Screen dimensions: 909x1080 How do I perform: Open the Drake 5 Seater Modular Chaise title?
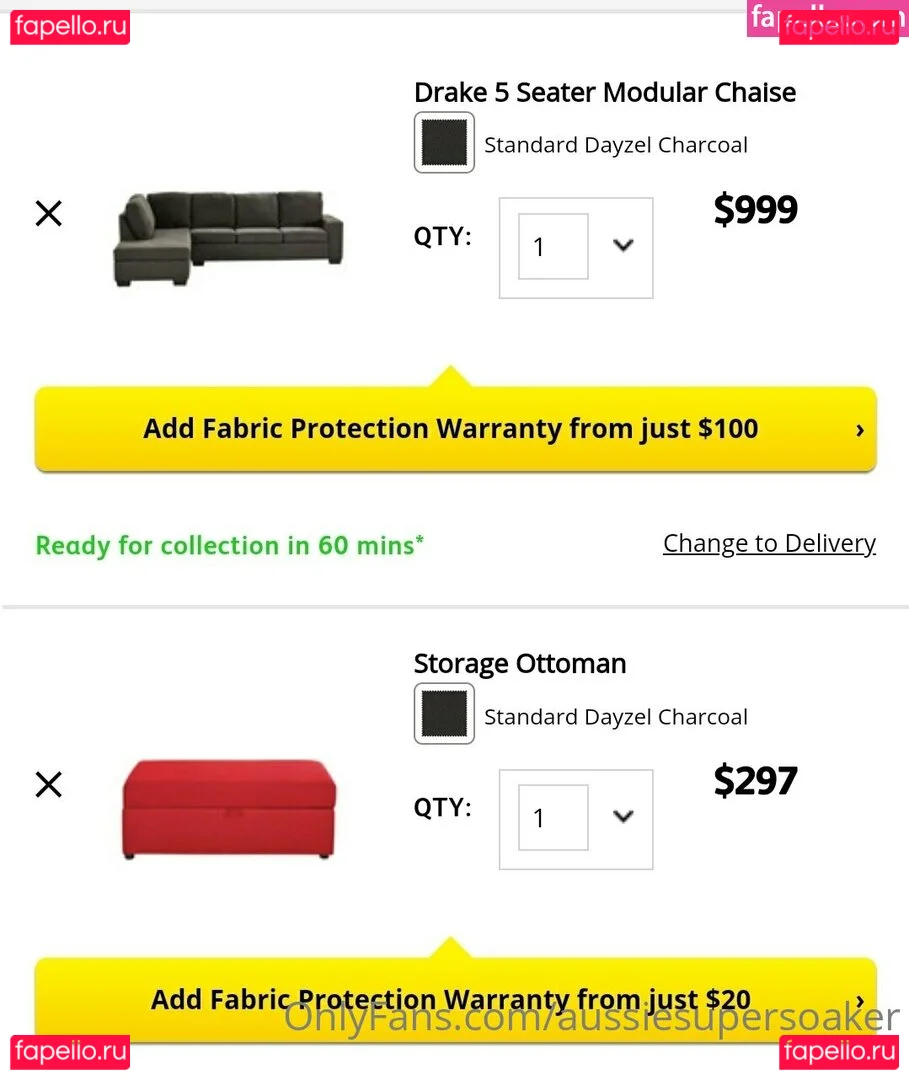(605, 93)
